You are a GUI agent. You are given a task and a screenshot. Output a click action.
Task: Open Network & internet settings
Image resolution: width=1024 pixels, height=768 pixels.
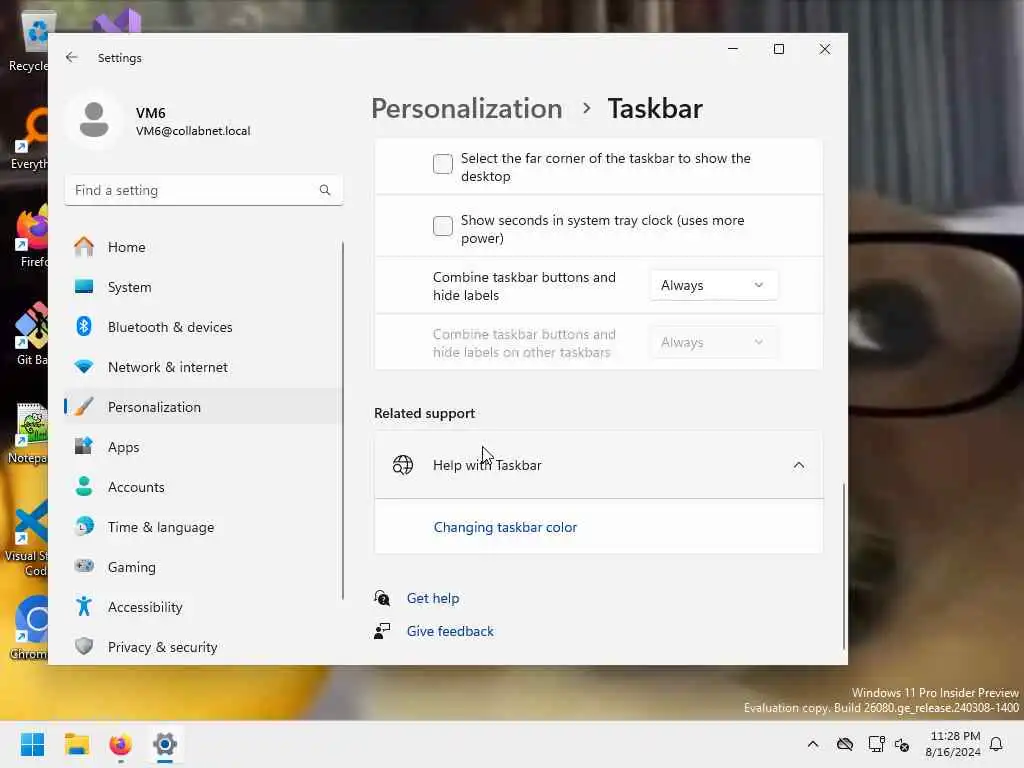203,367
